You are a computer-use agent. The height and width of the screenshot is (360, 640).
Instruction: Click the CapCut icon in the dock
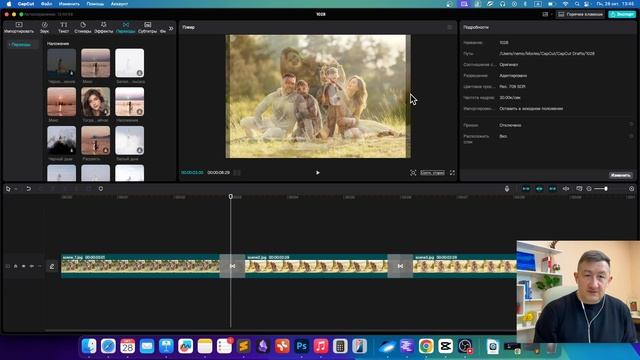coord(445,346)
